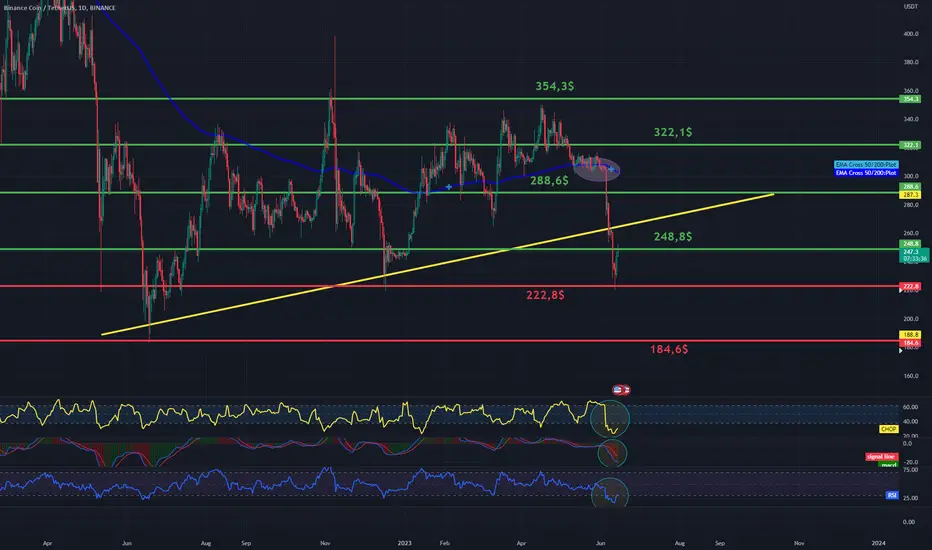Click the 2024 label on the time axis

(878, 543)
